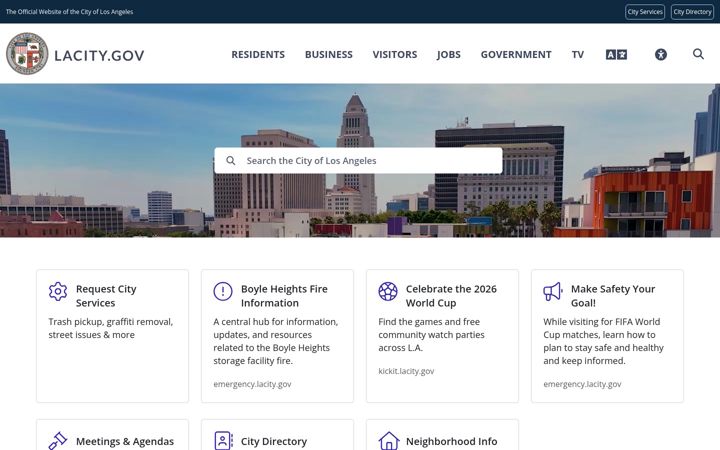Open the kickit.lacity.gov link

[x=406, y=371]
